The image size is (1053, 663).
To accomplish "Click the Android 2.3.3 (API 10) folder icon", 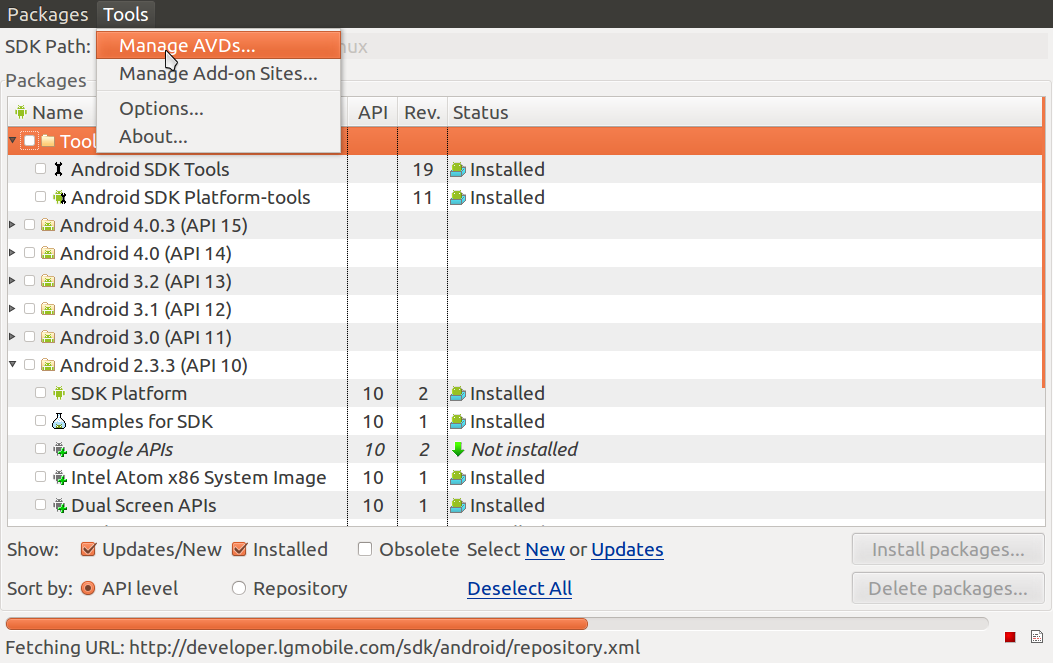I will point(48,365).
